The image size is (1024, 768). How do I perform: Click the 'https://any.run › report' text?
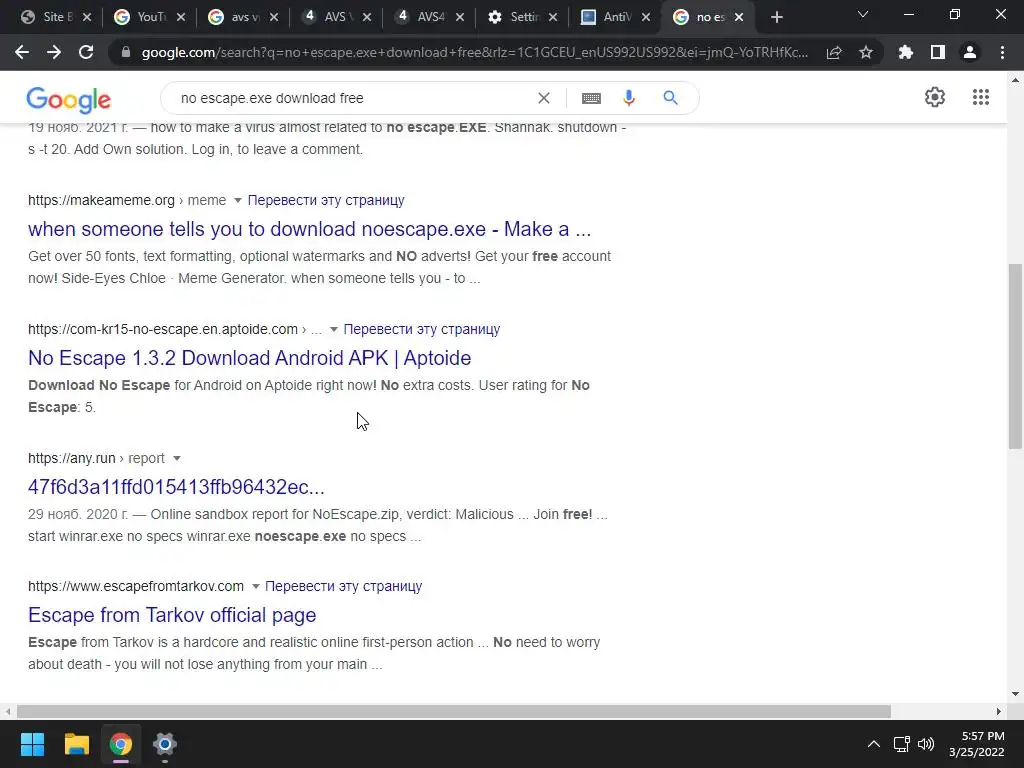tap(96, 458)
